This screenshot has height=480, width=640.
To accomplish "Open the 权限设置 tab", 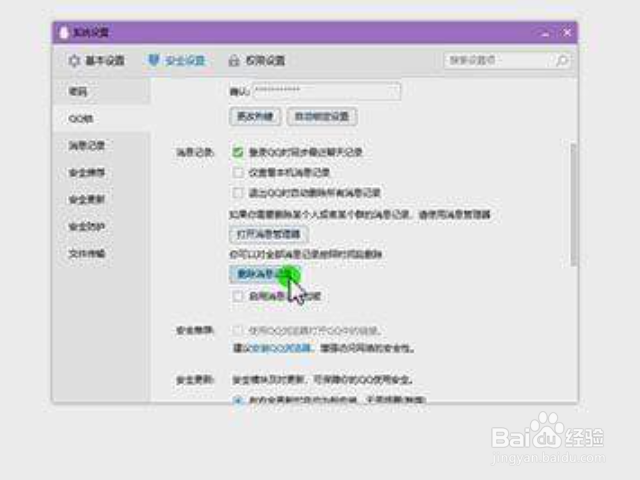I will (x=257, y=61).
